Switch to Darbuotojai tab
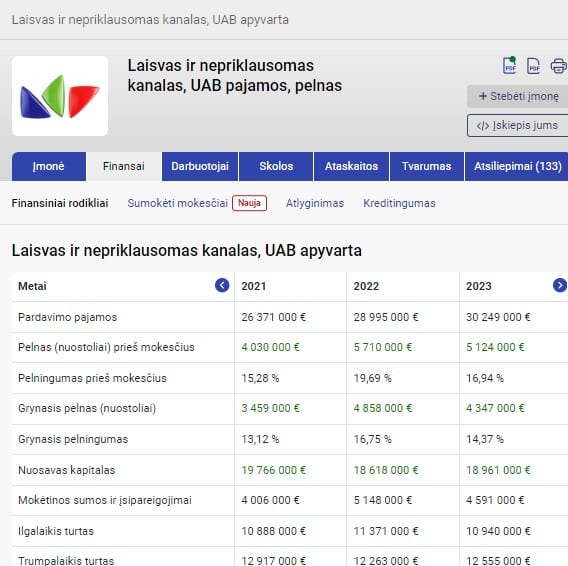 click(200, 166)
